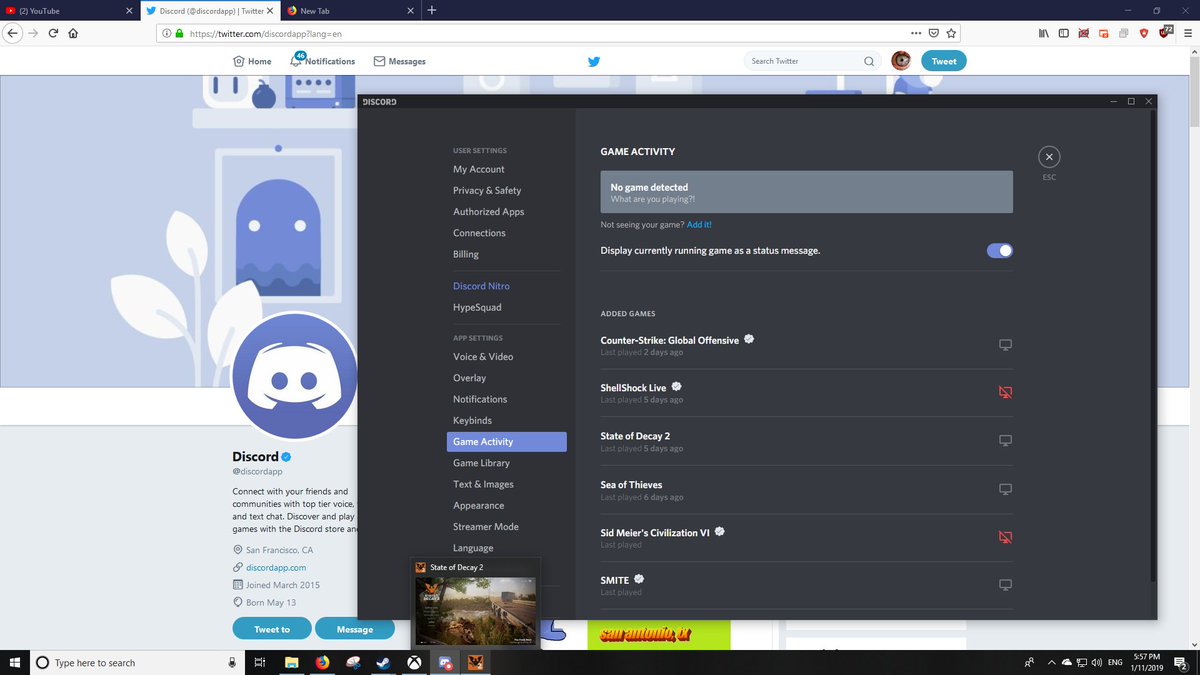Viewport: 1200px width, 675px height.
Task: Toggle overlay for State of Decay 2
Action: coord(1005,441)
